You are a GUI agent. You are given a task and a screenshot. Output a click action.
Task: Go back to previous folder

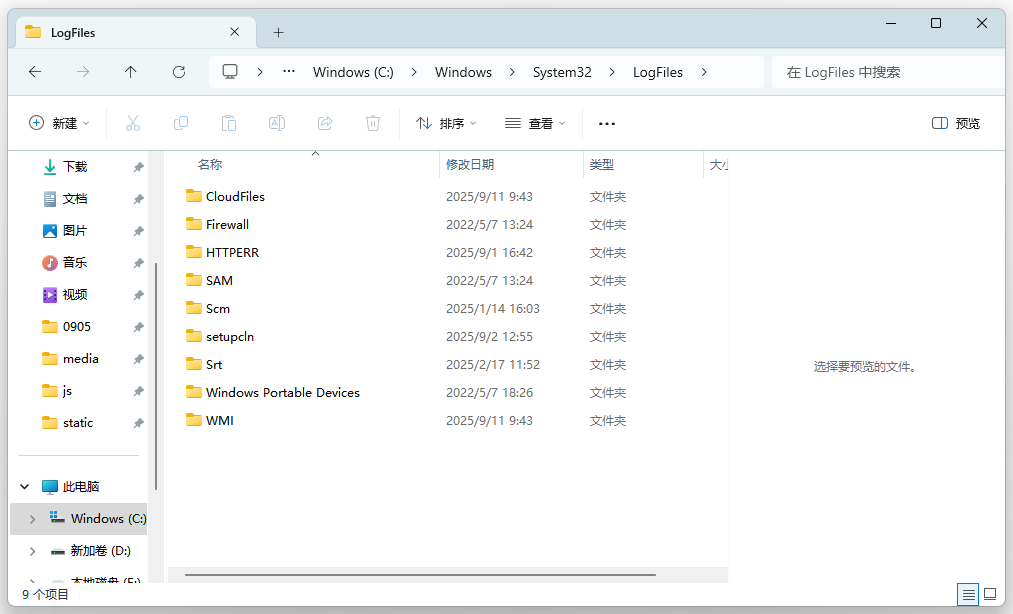(x=35, y=72)
